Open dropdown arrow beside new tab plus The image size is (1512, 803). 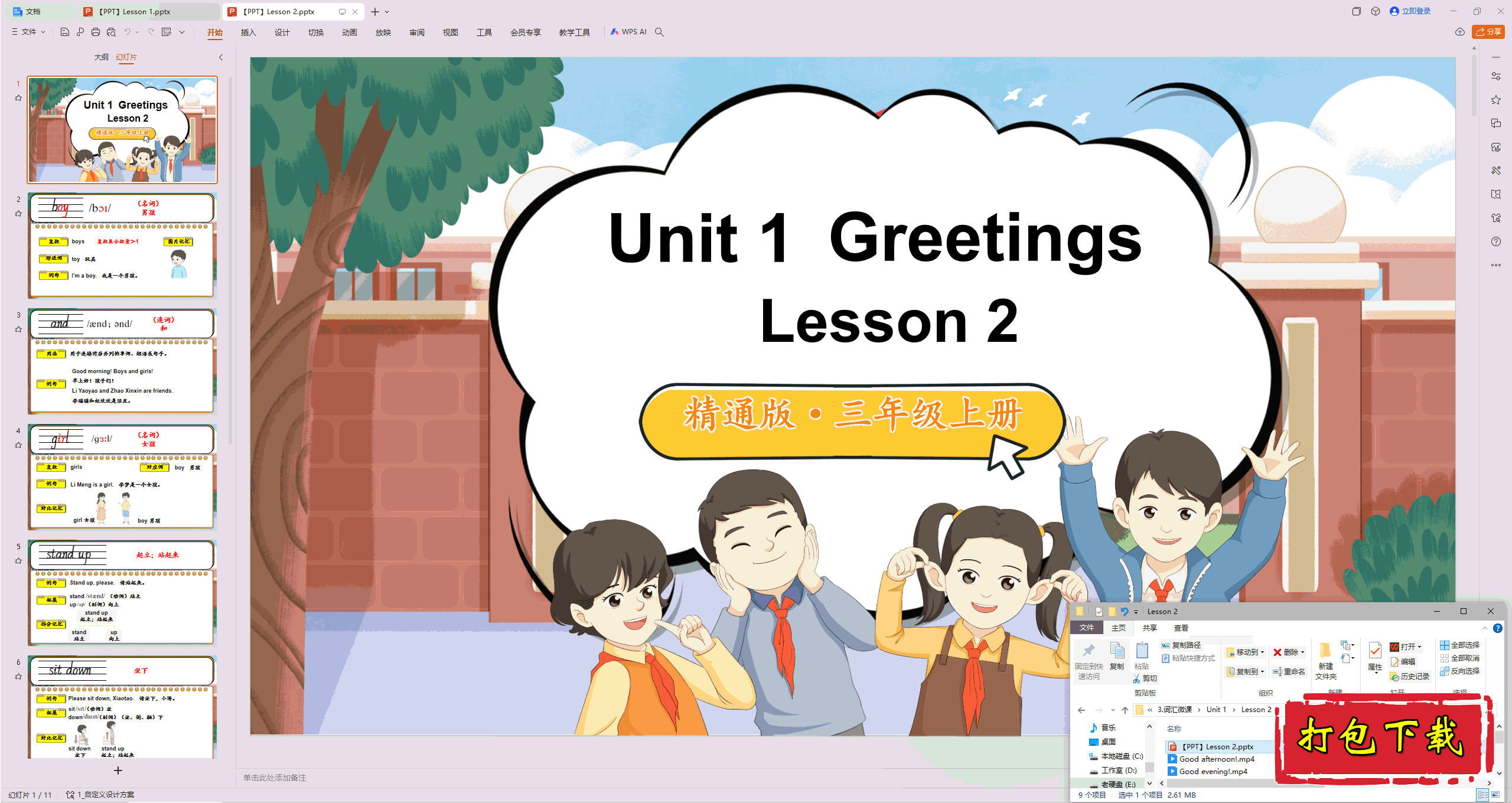(x=387, y=11)
